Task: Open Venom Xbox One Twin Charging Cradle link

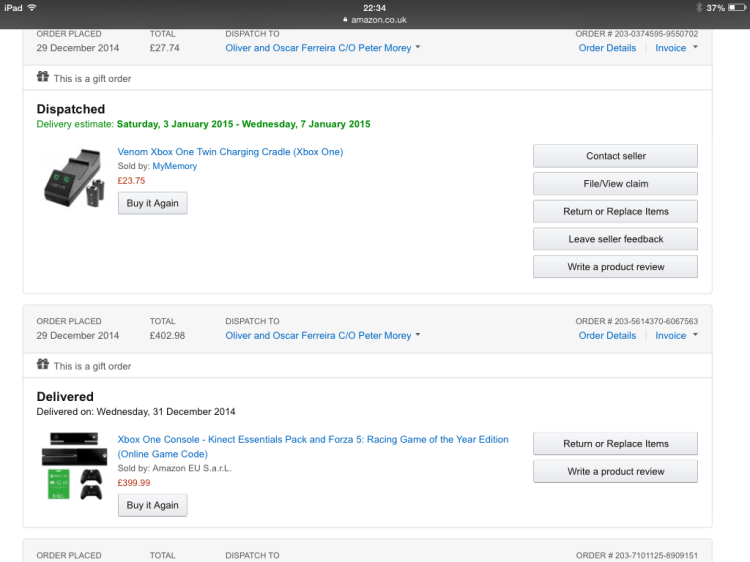Action: point(230,152)
